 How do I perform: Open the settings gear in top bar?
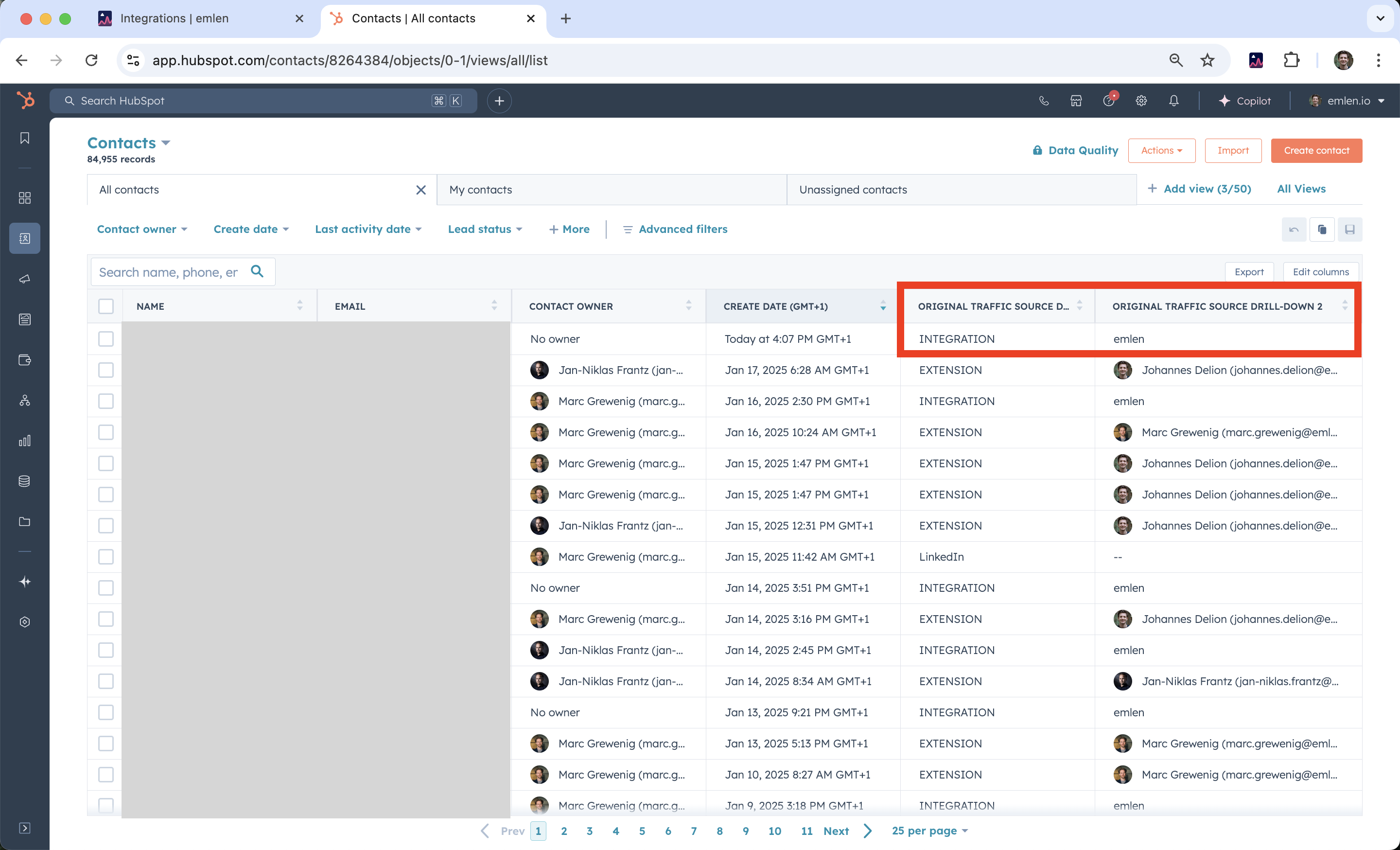(1141, 101)
